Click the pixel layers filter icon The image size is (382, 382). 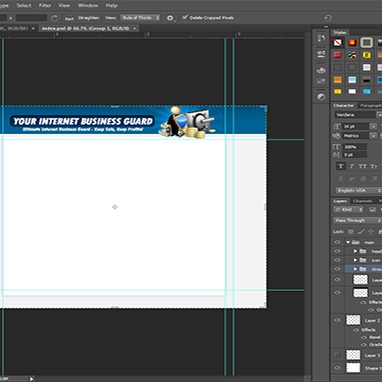click(x=372, y=210)
